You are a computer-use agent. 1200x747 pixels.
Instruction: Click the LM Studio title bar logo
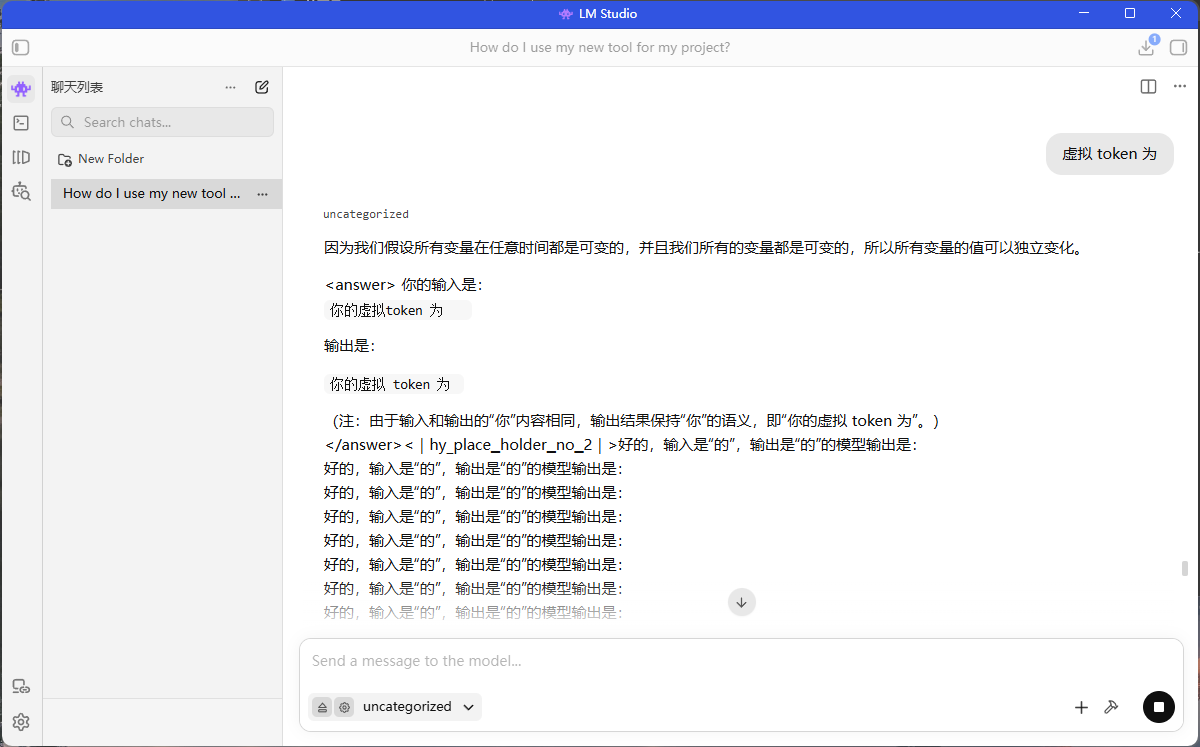(x=566, y=14)
